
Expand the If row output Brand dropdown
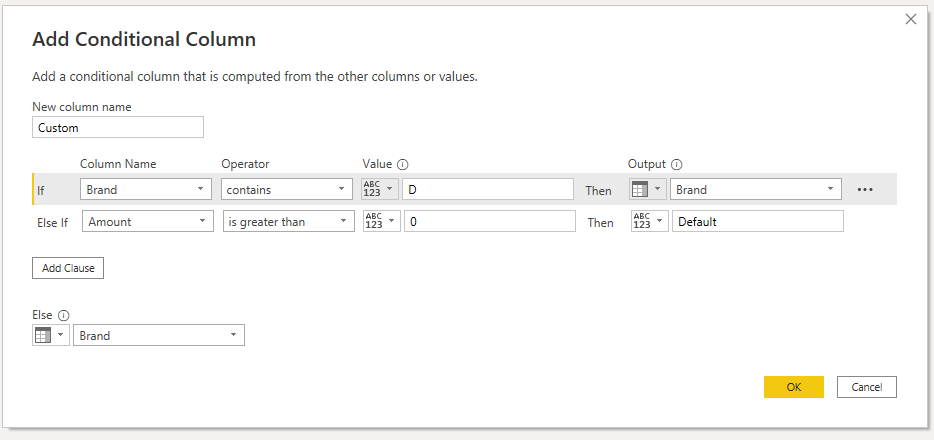click(x=756, y=189)
